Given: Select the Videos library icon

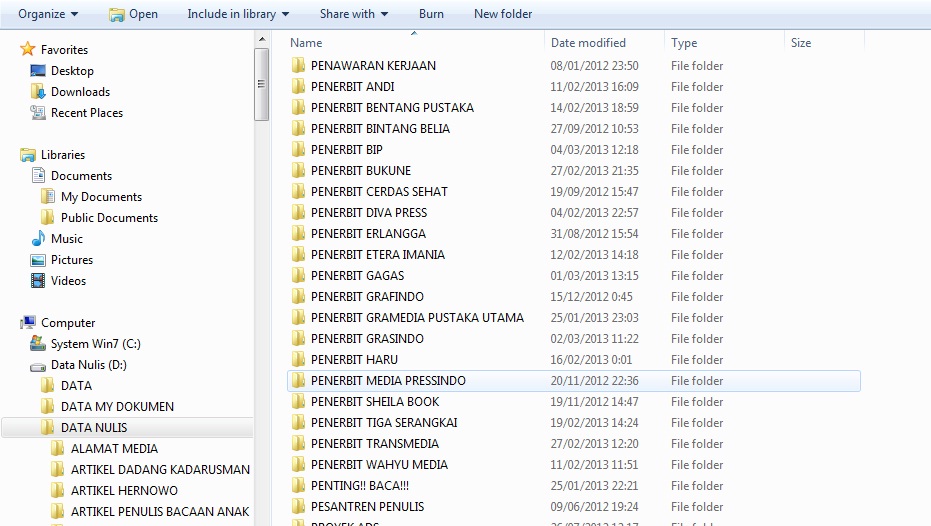Looking at the screenshot, I should [38, 281].
